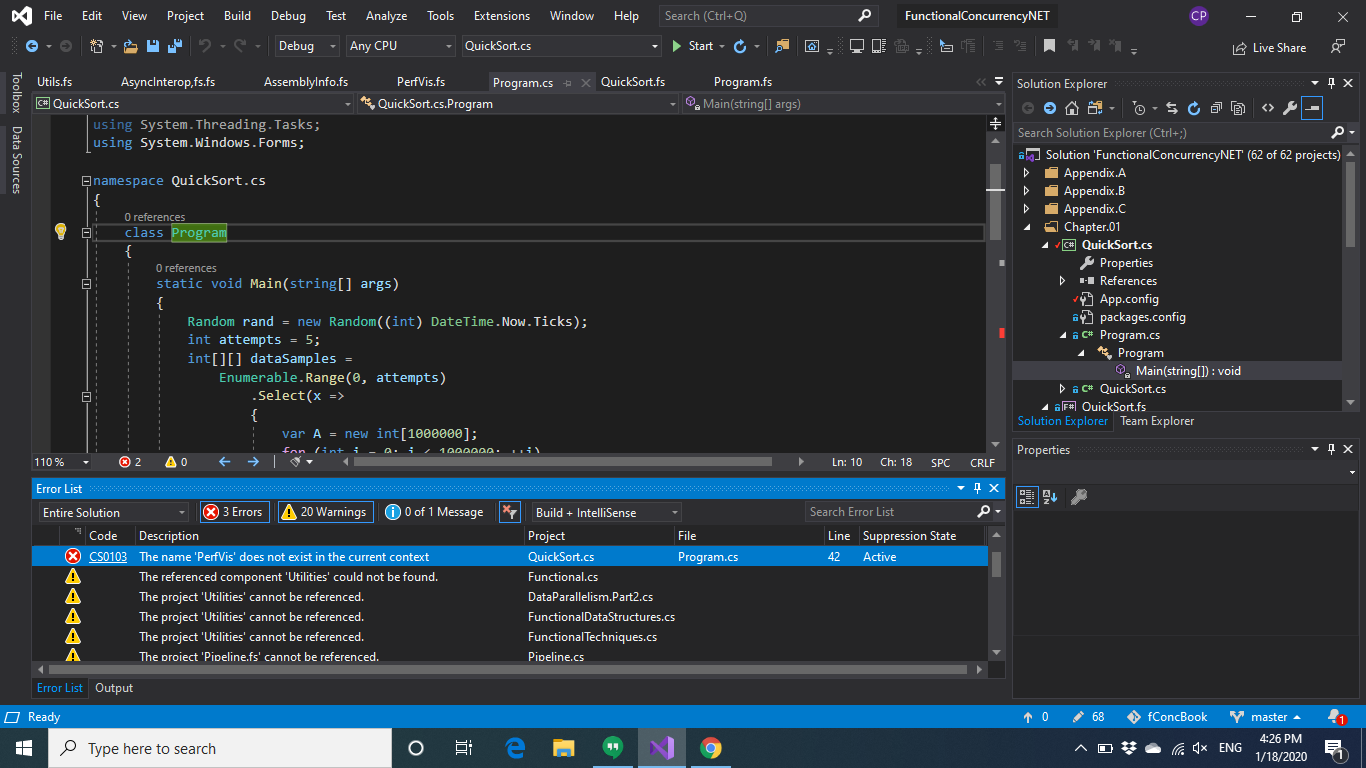Open the Debug configuration dropdown
This screenshot has height=768, width=1366.
tap(306, 46)
